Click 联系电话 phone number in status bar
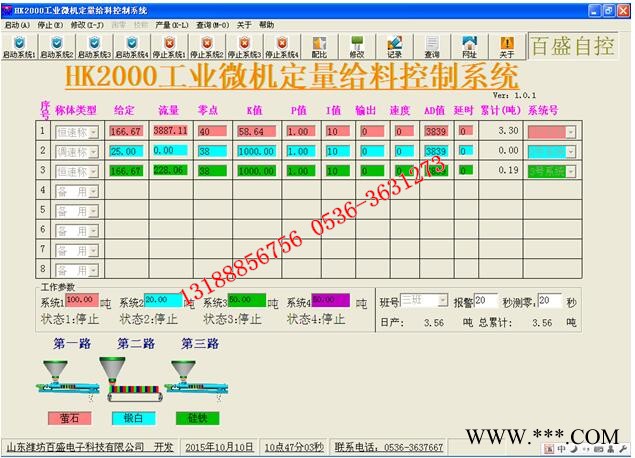The height and width of the screenshot is (458, 635). point(388,447)
